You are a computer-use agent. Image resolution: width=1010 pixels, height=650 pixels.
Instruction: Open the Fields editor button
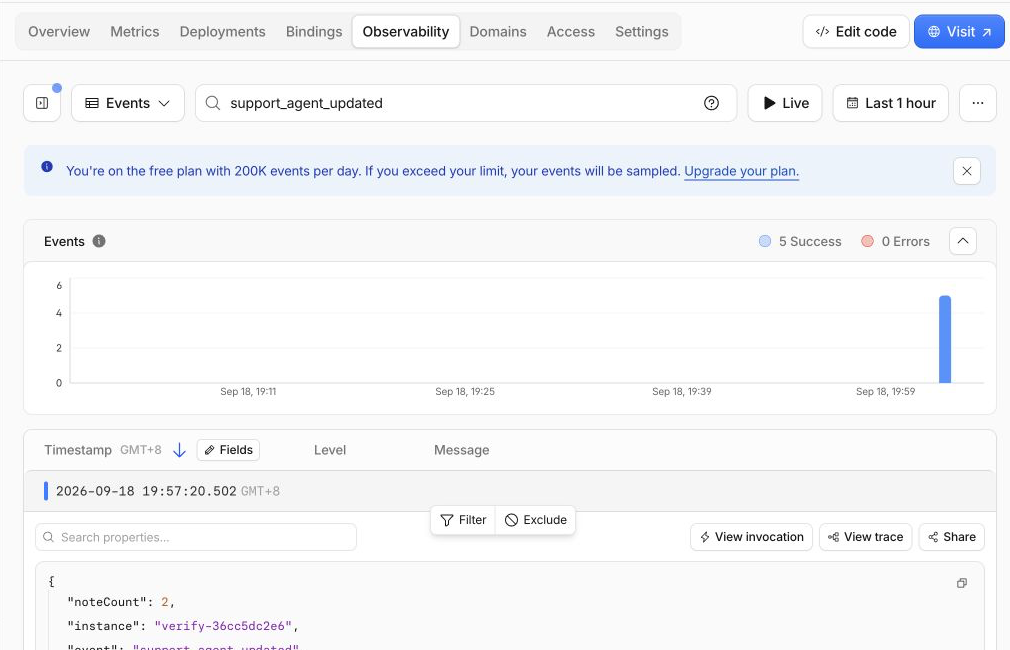tap(228, 450)
